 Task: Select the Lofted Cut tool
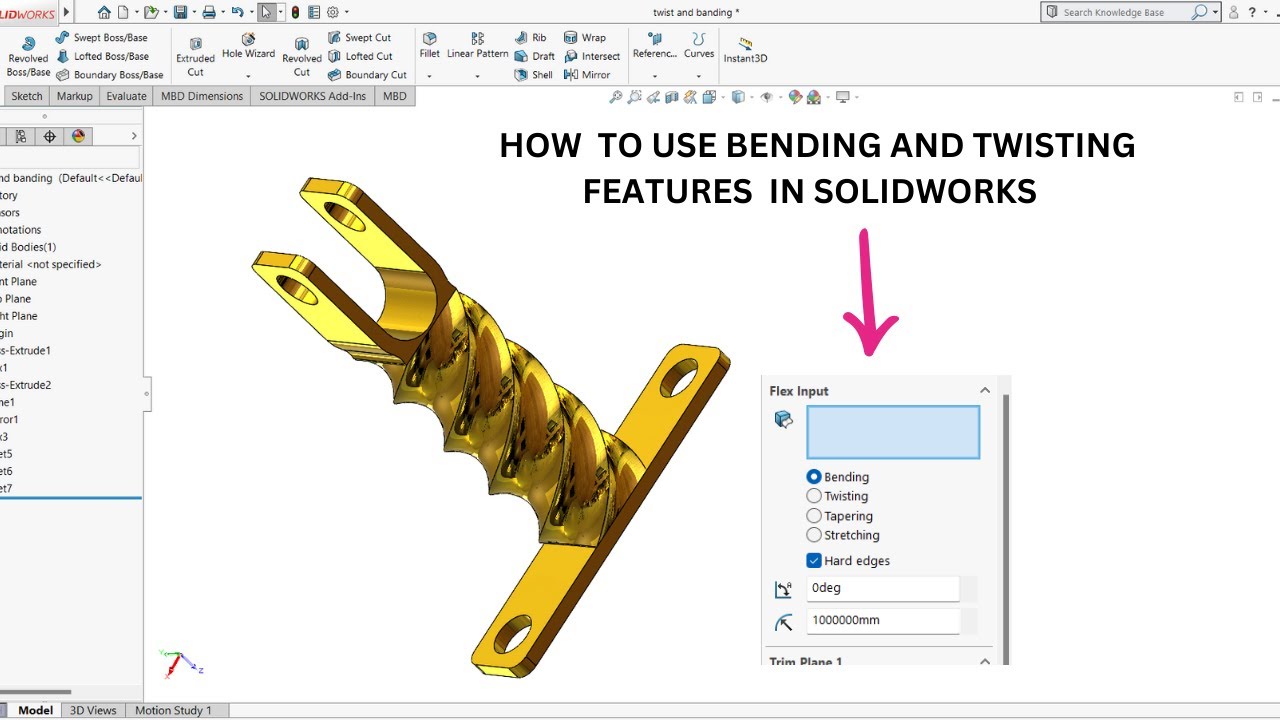360,56
